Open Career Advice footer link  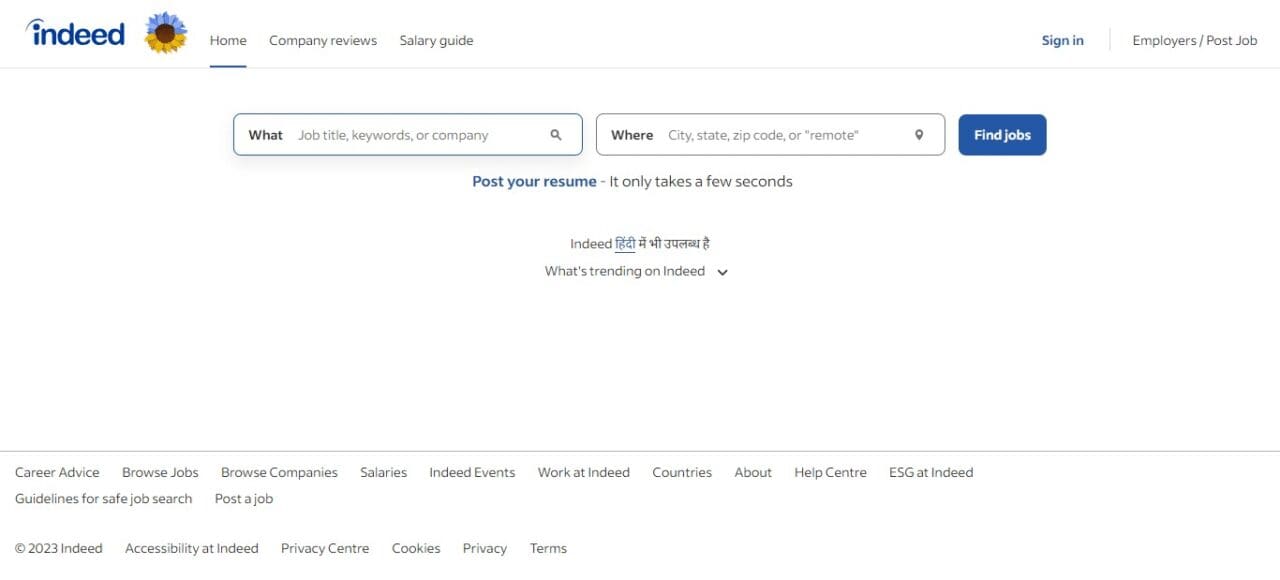(57, 473)
